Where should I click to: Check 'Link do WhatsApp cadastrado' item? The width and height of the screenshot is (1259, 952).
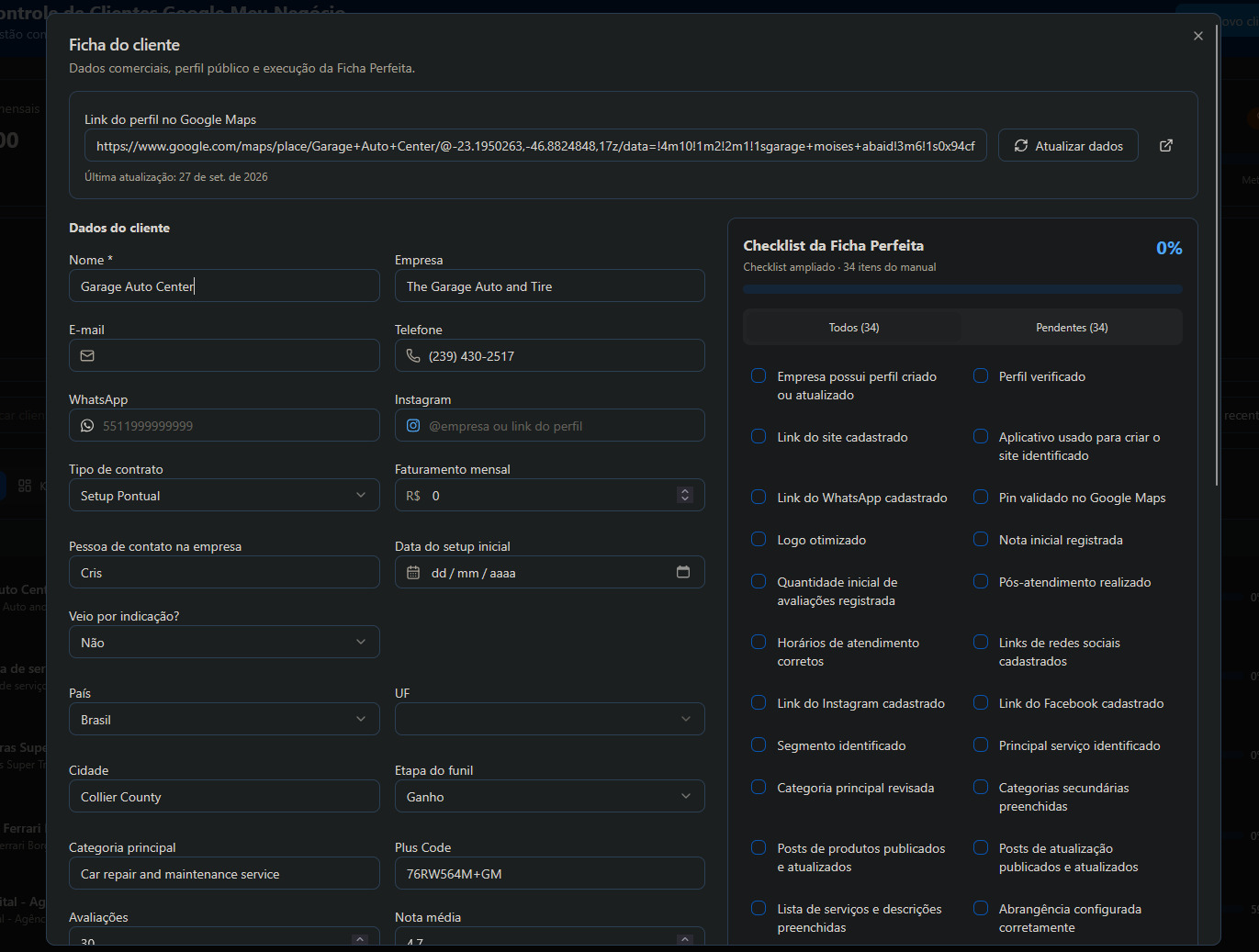click(759, 497)
